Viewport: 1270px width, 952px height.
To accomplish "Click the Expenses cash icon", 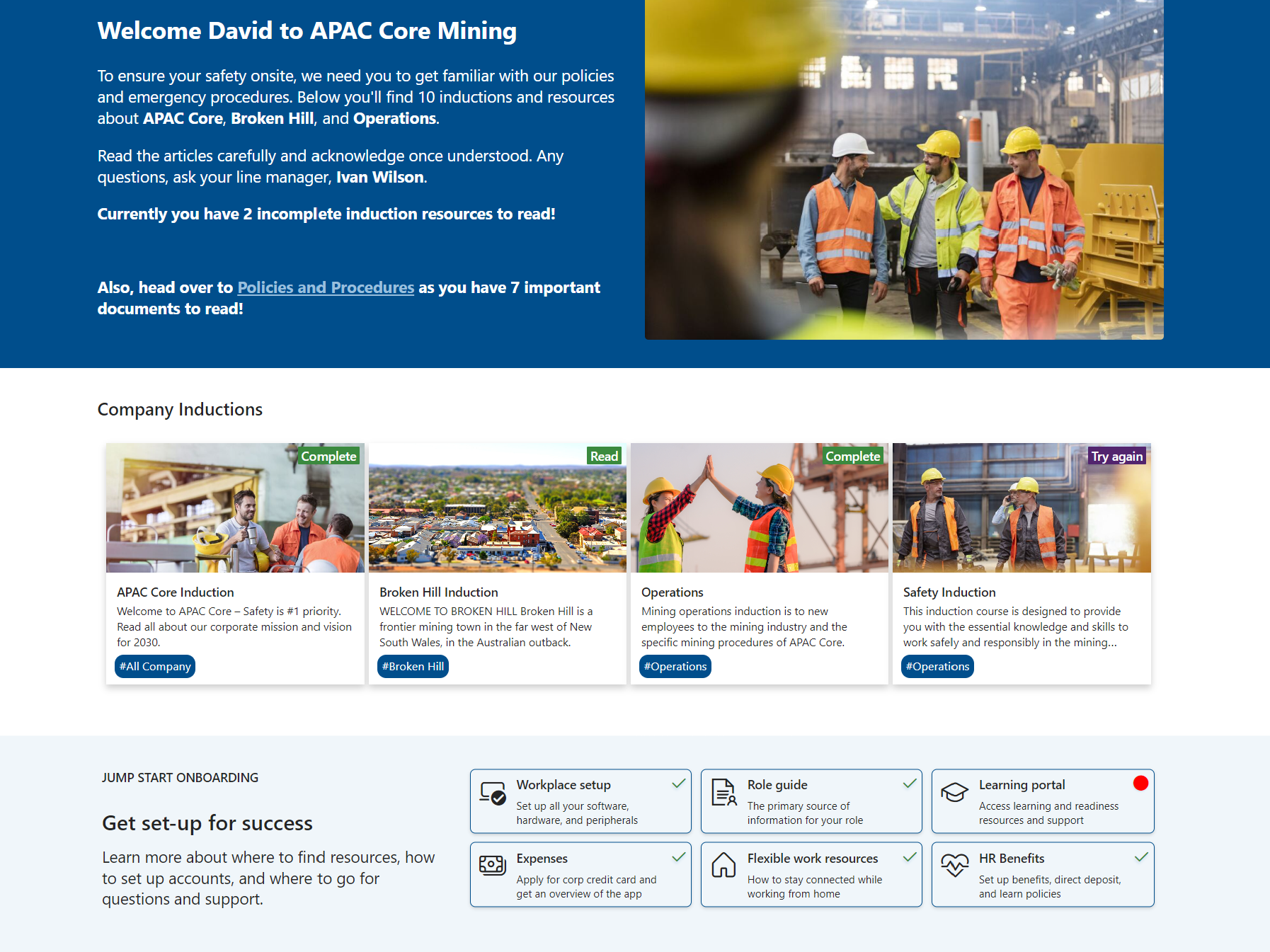I will [x=493, y=865].
